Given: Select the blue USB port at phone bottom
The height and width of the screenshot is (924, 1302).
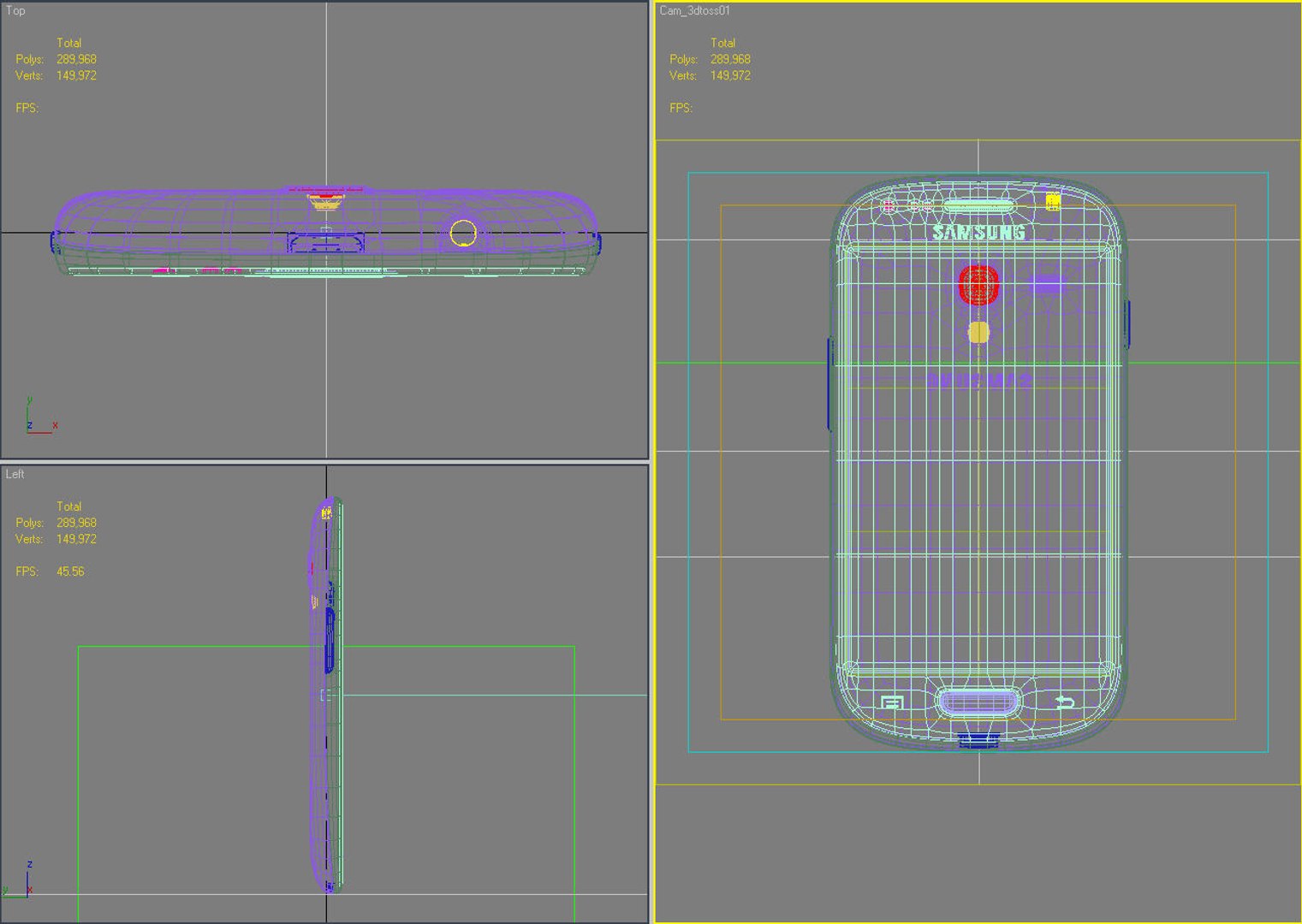Looking at the screenshot, I should click(x=978, y=740).
